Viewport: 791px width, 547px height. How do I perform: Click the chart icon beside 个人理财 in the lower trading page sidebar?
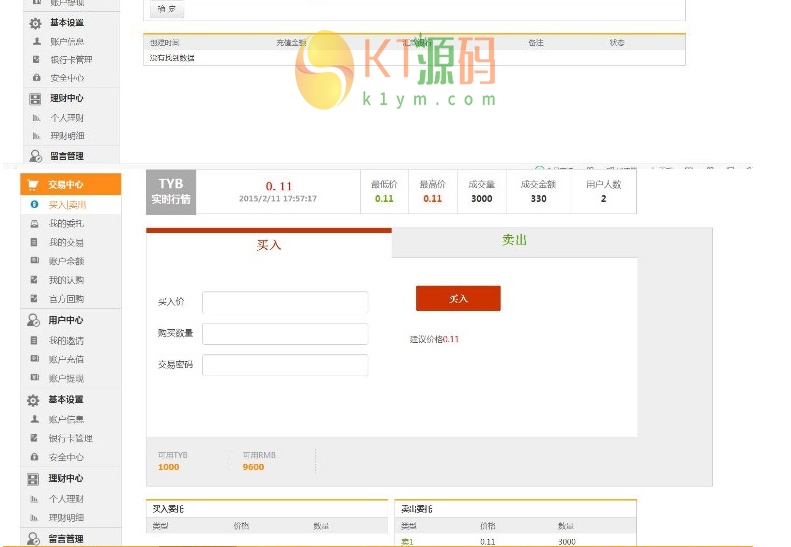[x=34, y=499]
